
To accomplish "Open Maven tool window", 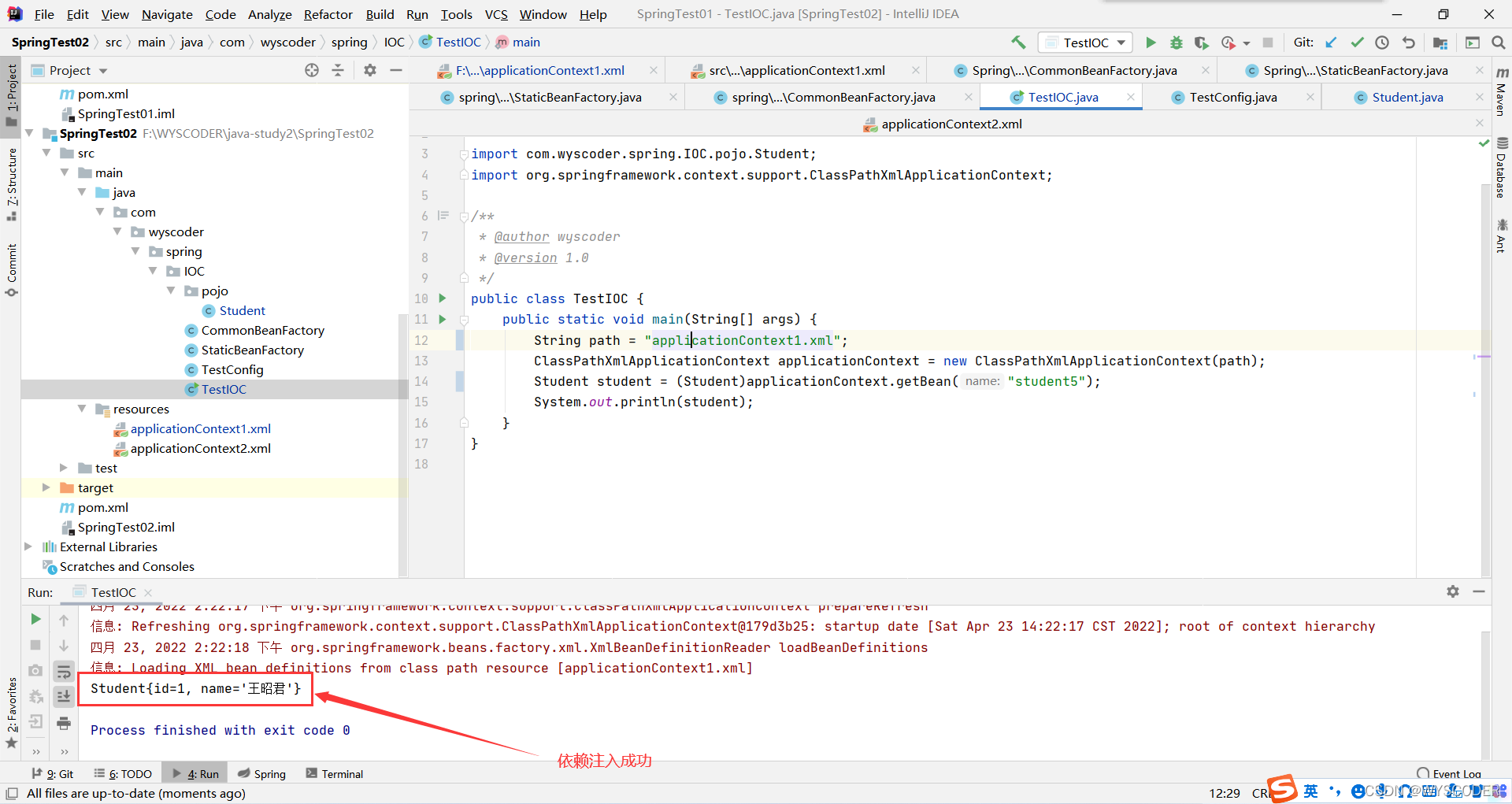I will click(1502, 91).
